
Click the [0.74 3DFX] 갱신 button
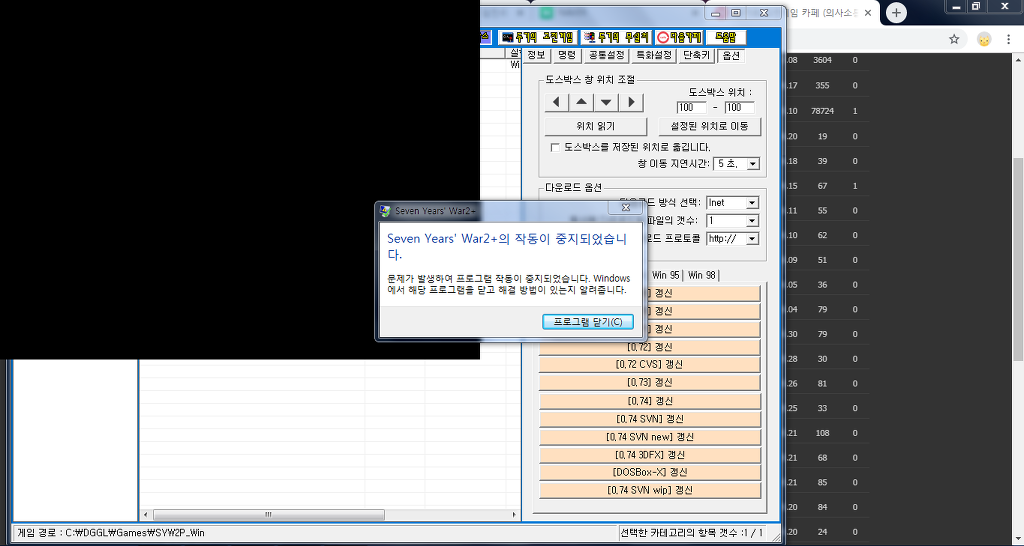click(x=650, y=455)
